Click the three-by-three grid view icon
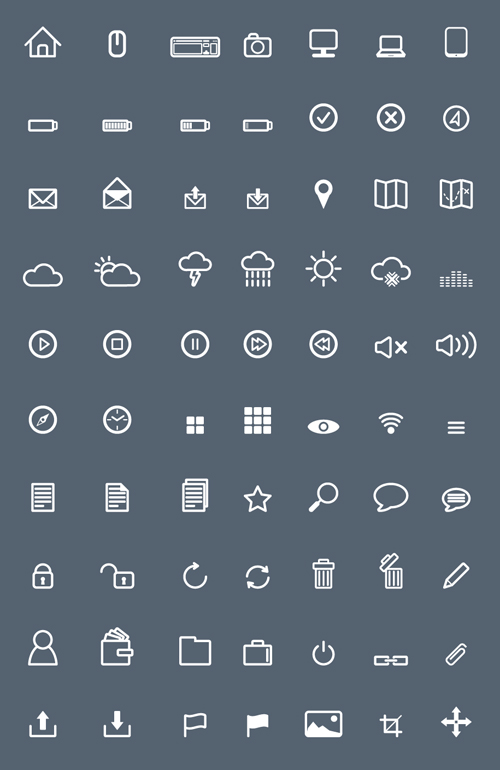Viewport: 500px width, 770px height. click(257, 420)
